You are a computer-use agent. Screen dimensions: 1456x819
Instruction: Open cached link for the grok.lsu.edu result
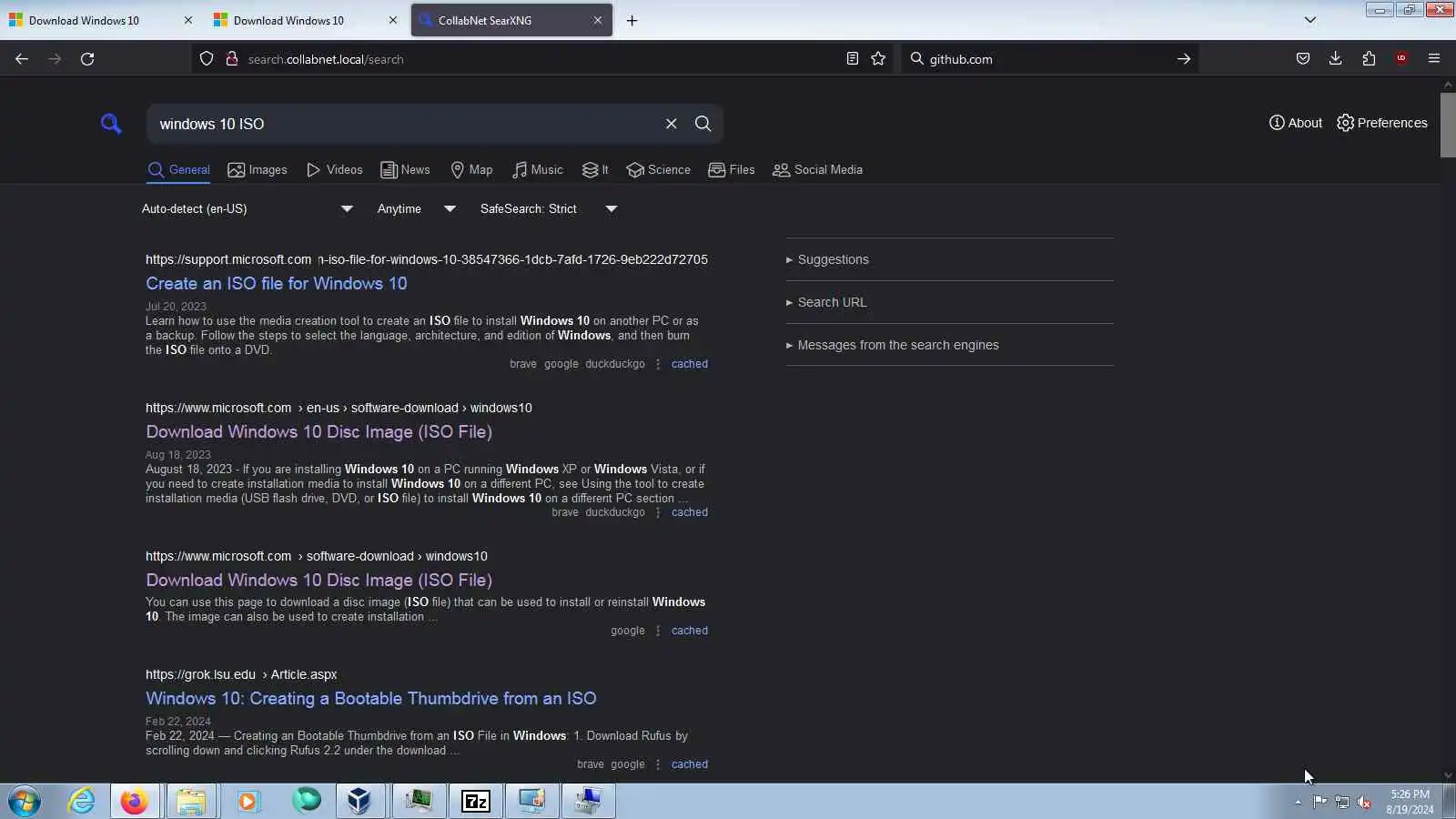coord(690,764)
